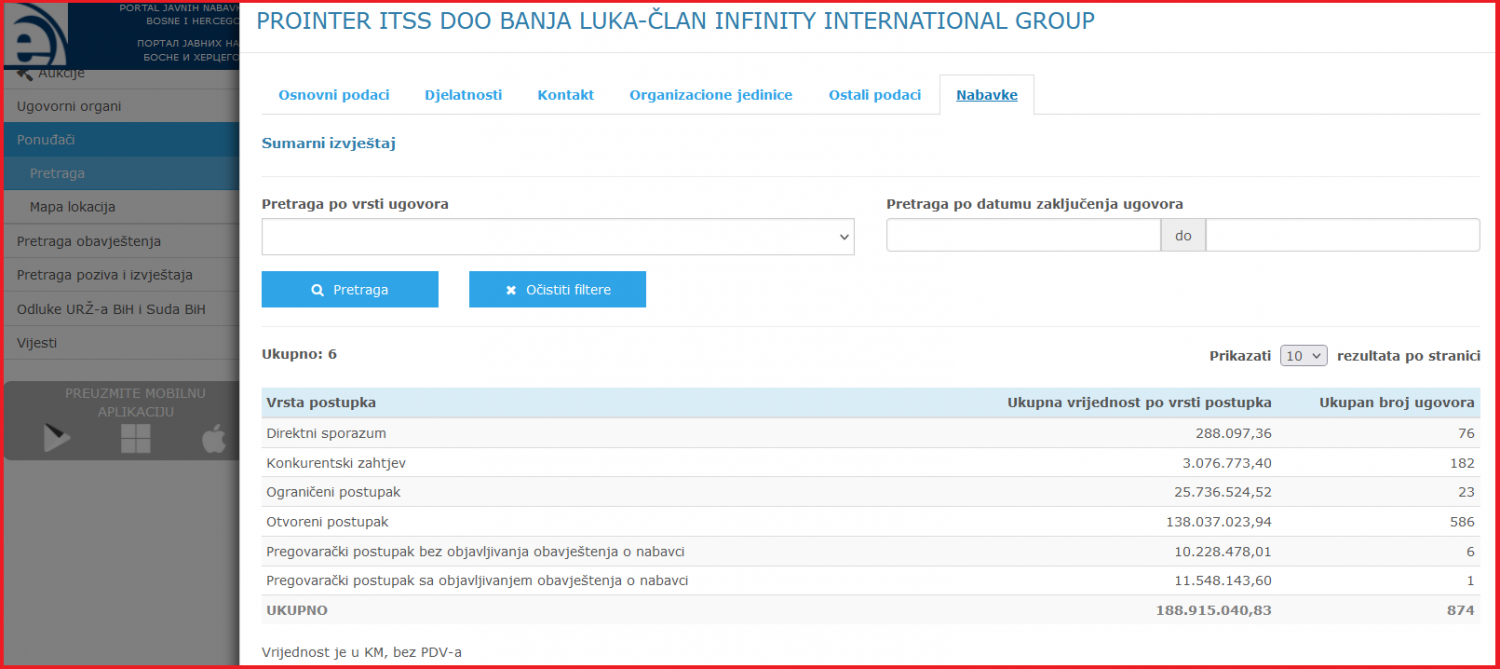This screenshot has width=1500, height=669.
Task: Select the Konkurentski zahtjev row
Action: click(x=871, y=463)
